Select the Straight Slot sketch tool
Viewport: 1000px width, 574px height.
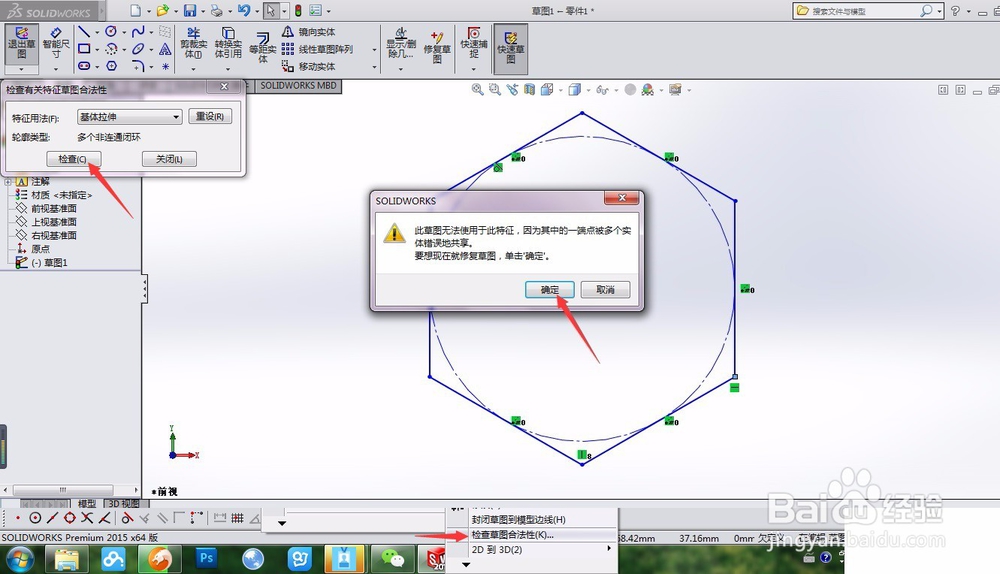(x=84, y=66)
